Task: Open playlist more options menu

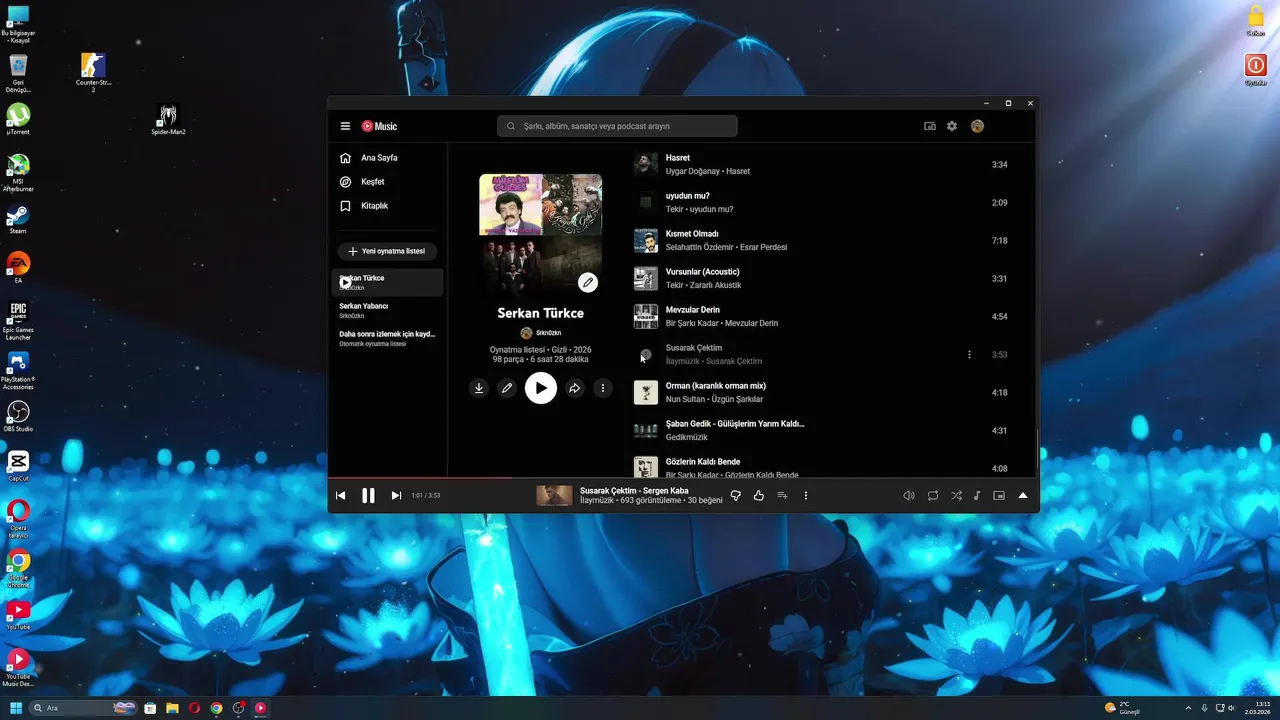Action: coord(602,388)
